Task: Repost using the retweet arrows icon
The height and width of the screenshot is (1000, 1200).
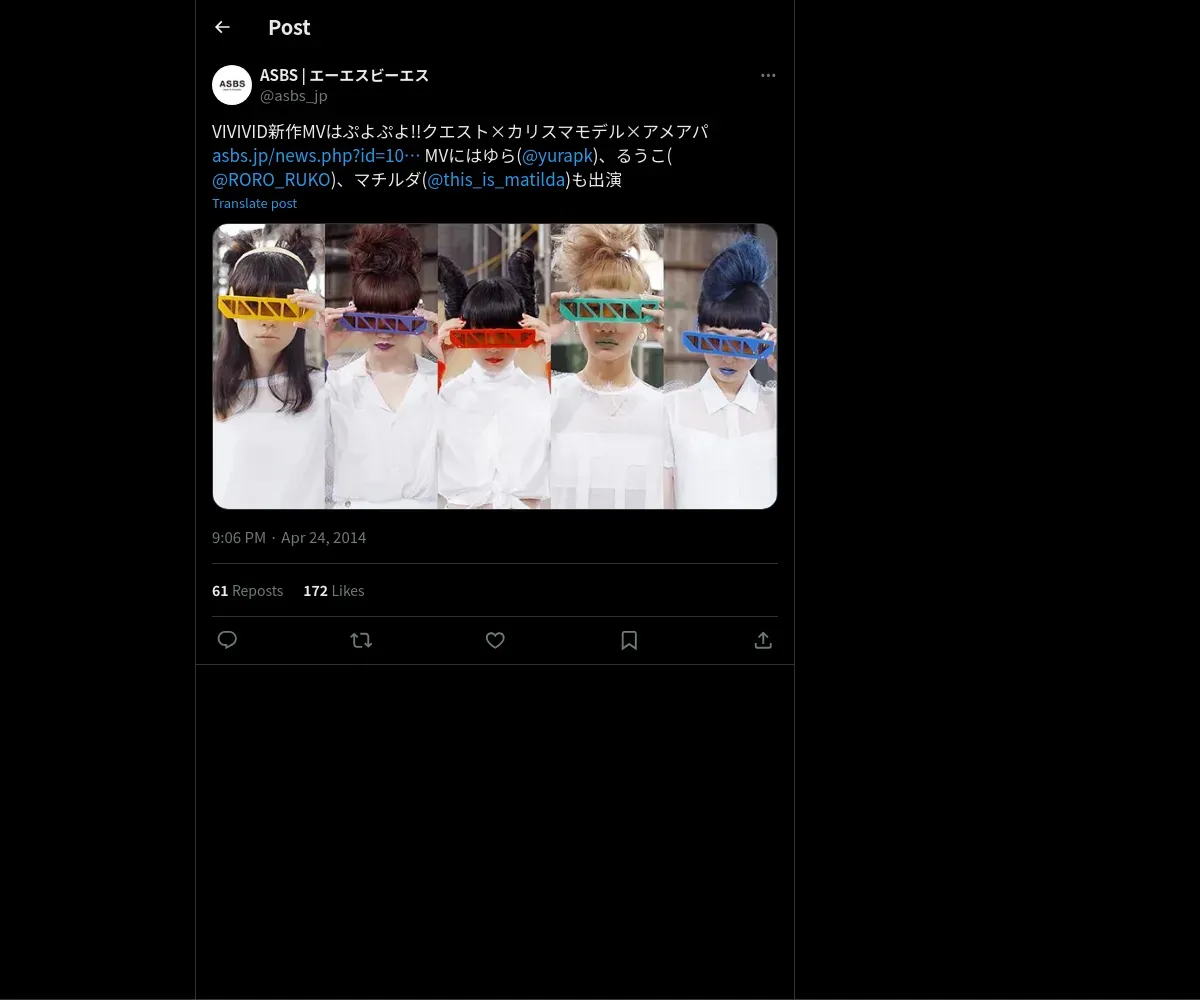Action: 361,640
